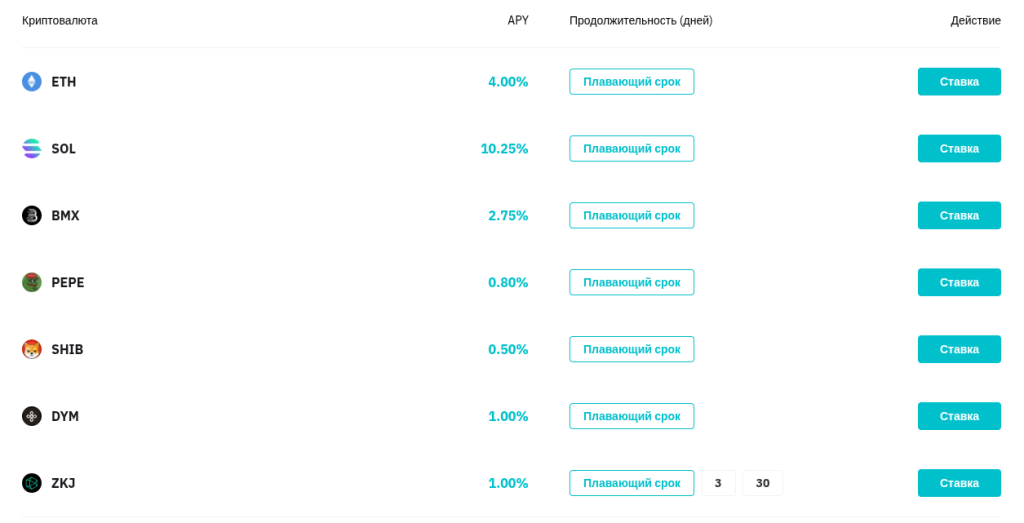
Task: Click the APY column header
Action: click(517, 21)
